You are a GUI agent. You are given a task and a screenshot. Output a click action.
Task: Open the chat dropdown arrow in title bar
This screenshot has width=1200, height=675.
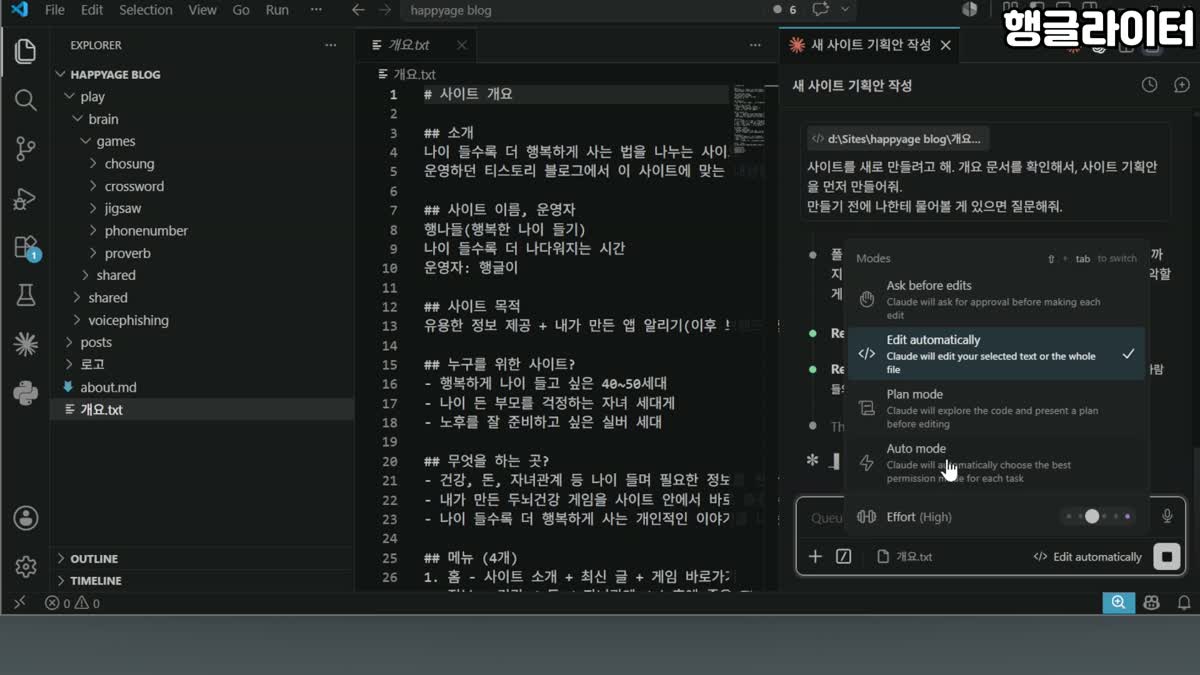(x=845, y=10)
